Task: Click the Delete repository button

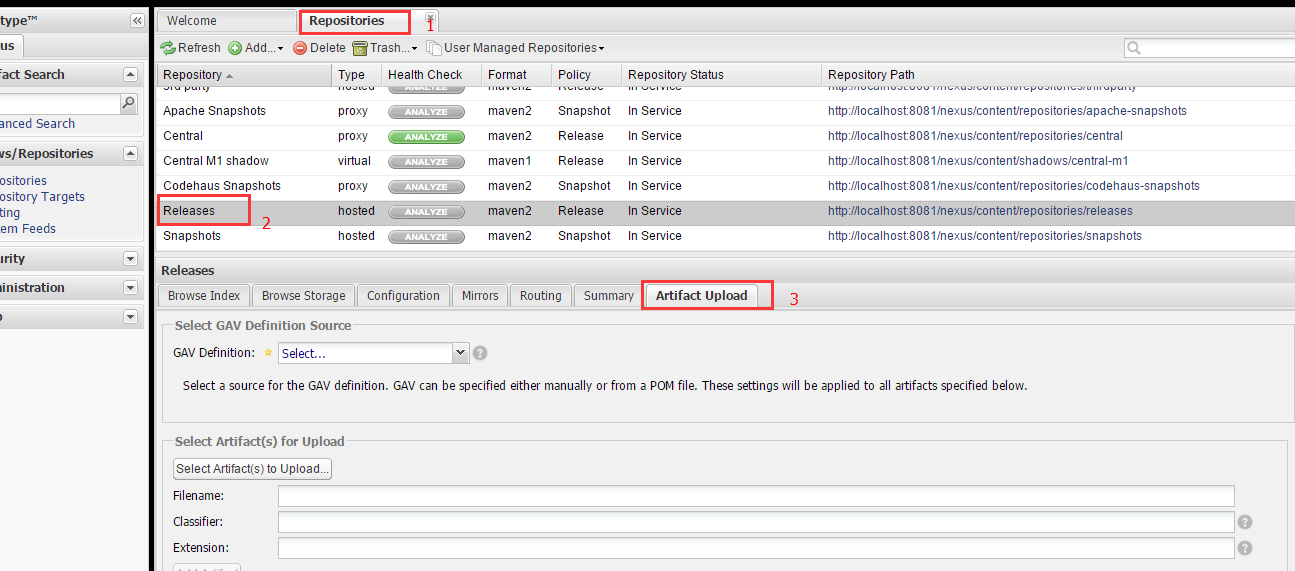Action: click(x=319, y=47)
